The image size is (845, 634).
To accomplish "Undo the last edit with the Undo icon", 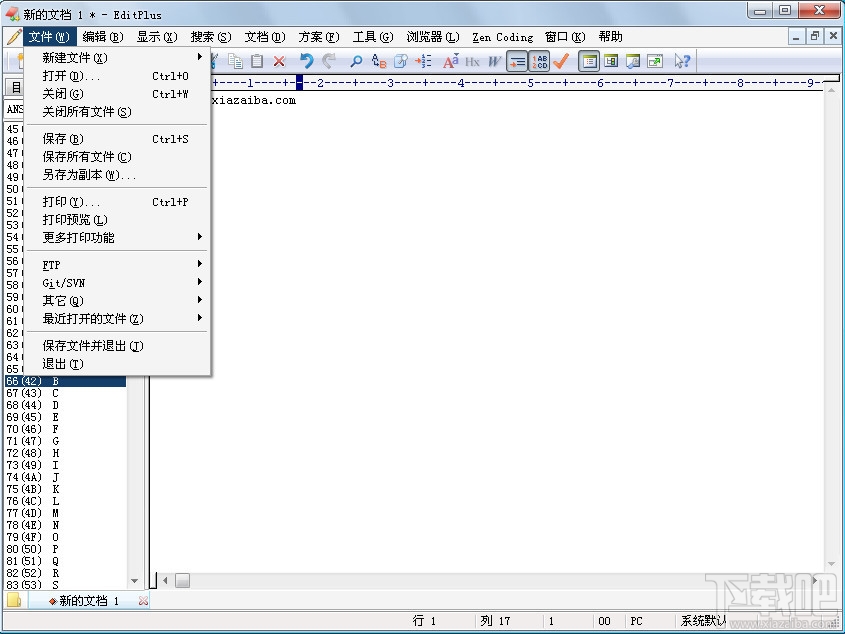I will tap(307, 60).
